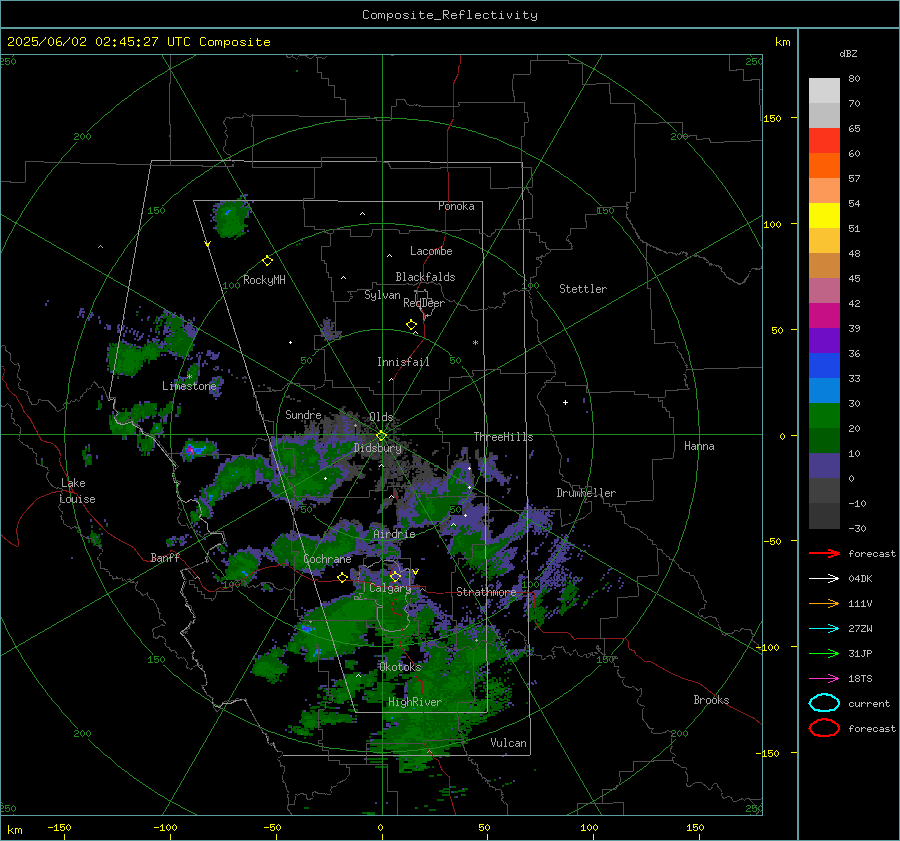Pick the orange 57-60 dBZ color band

(x=824, y=166)
